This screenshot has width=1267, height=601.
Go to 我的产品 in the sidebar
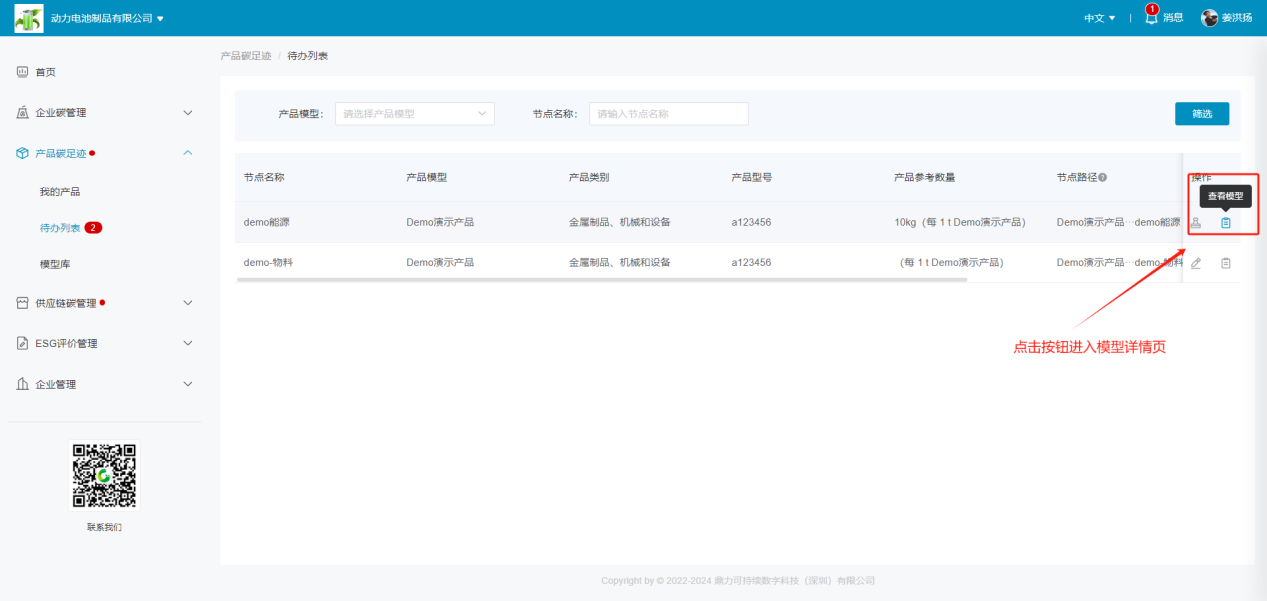pyautogui.click(x=60, y=191)
